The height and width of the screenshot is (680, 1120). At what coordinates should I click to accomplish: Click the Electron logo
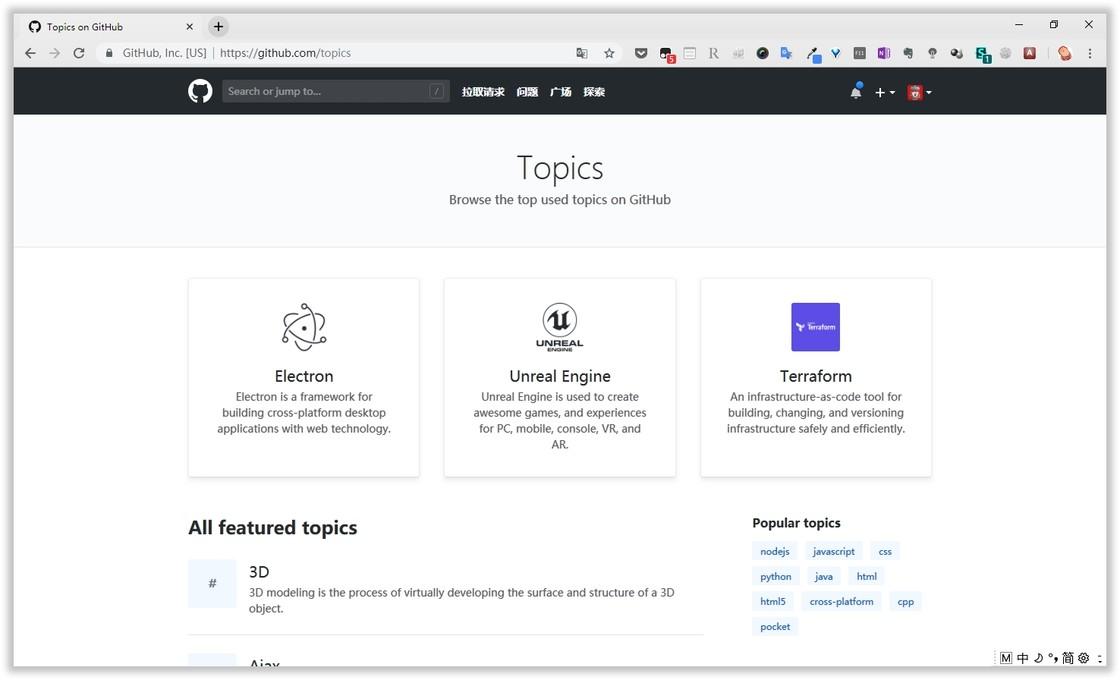pyautogui.click(x=303, y=326)
